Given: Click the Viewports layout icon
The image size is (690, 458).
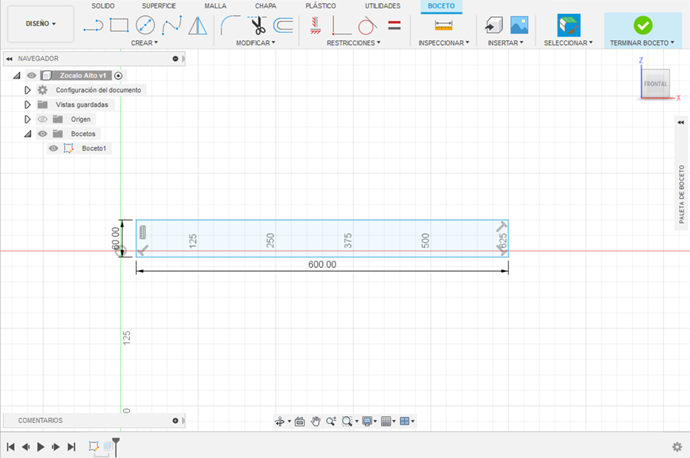Looking at the screenshot, I should click(x=404, y=421).
